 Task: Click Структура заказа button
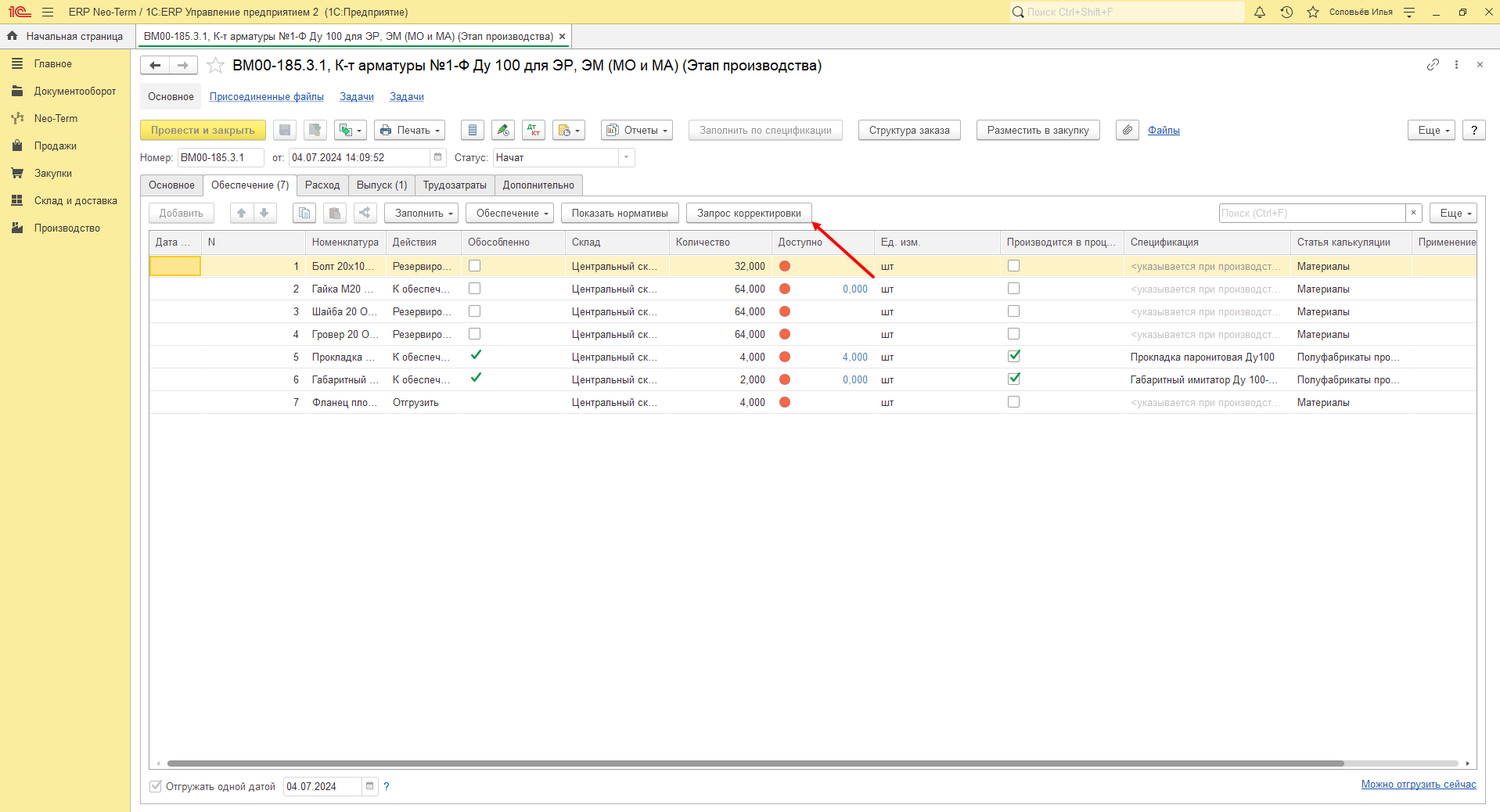pyautogui.click(x=909, y=131)
